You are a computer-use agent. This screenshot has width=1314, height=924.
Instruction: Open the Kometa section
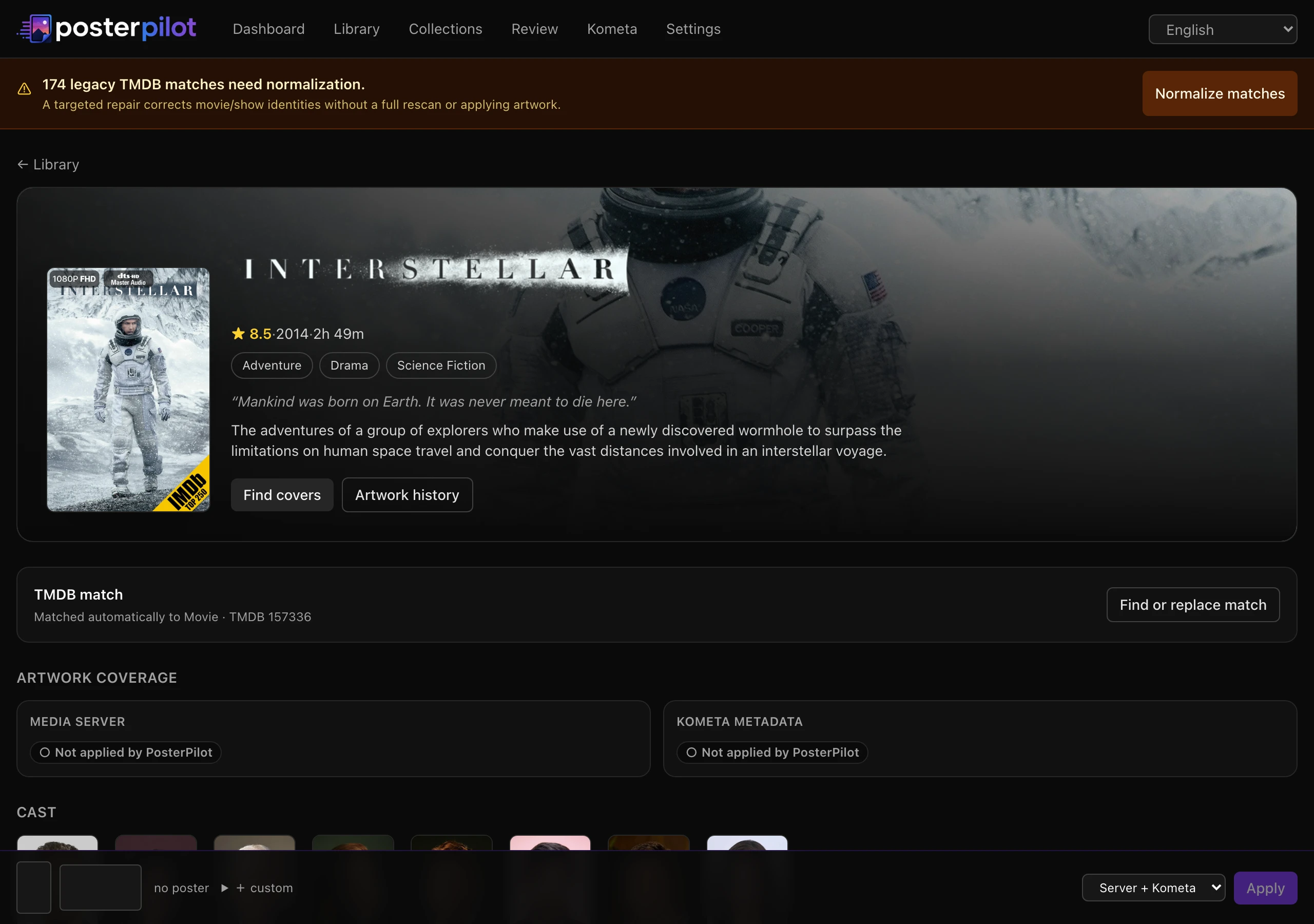point(612,29)
